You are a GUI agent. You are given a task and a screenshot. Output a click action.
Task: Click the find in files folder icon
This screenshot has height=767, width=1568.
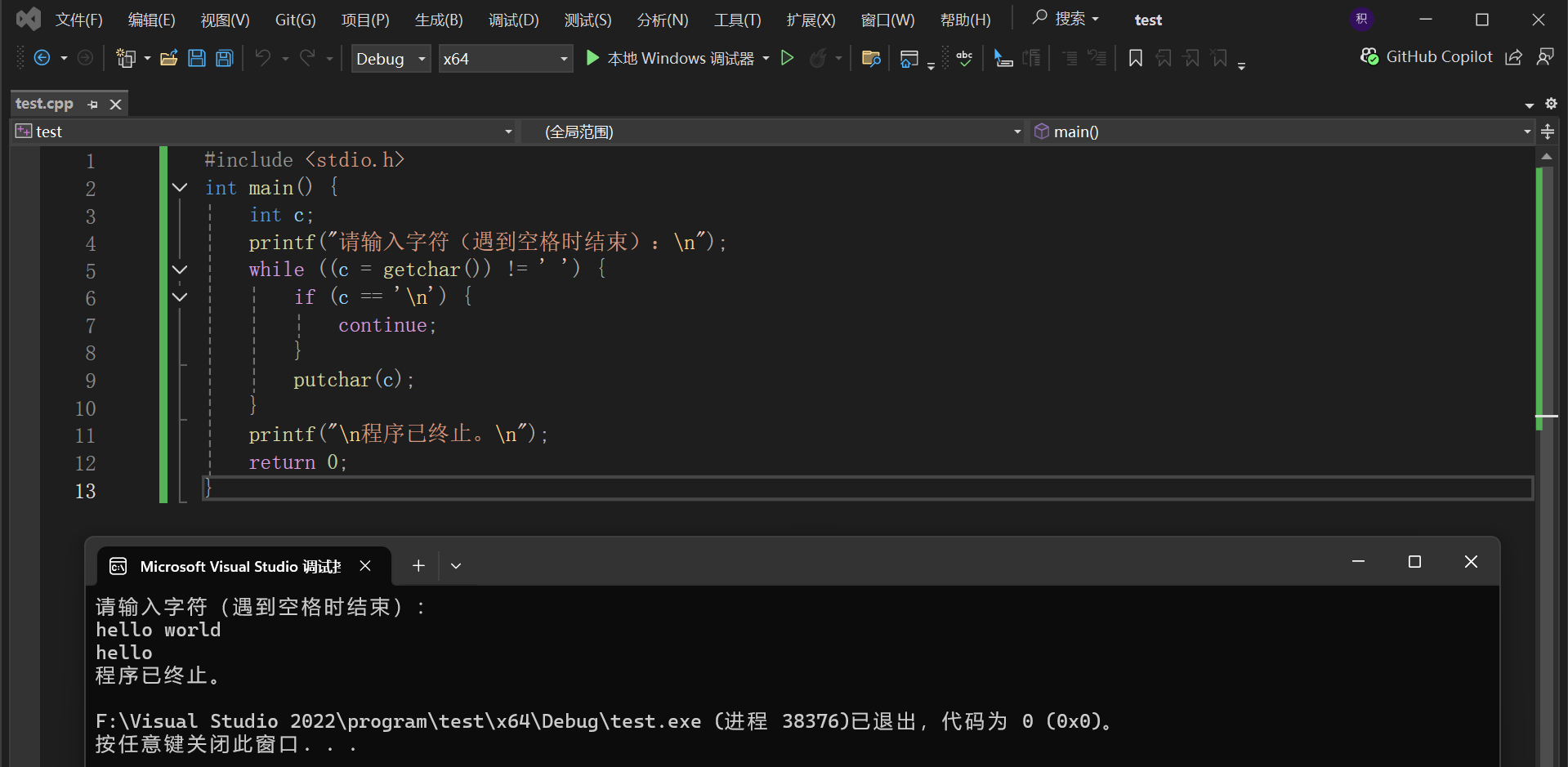(871, 58)
